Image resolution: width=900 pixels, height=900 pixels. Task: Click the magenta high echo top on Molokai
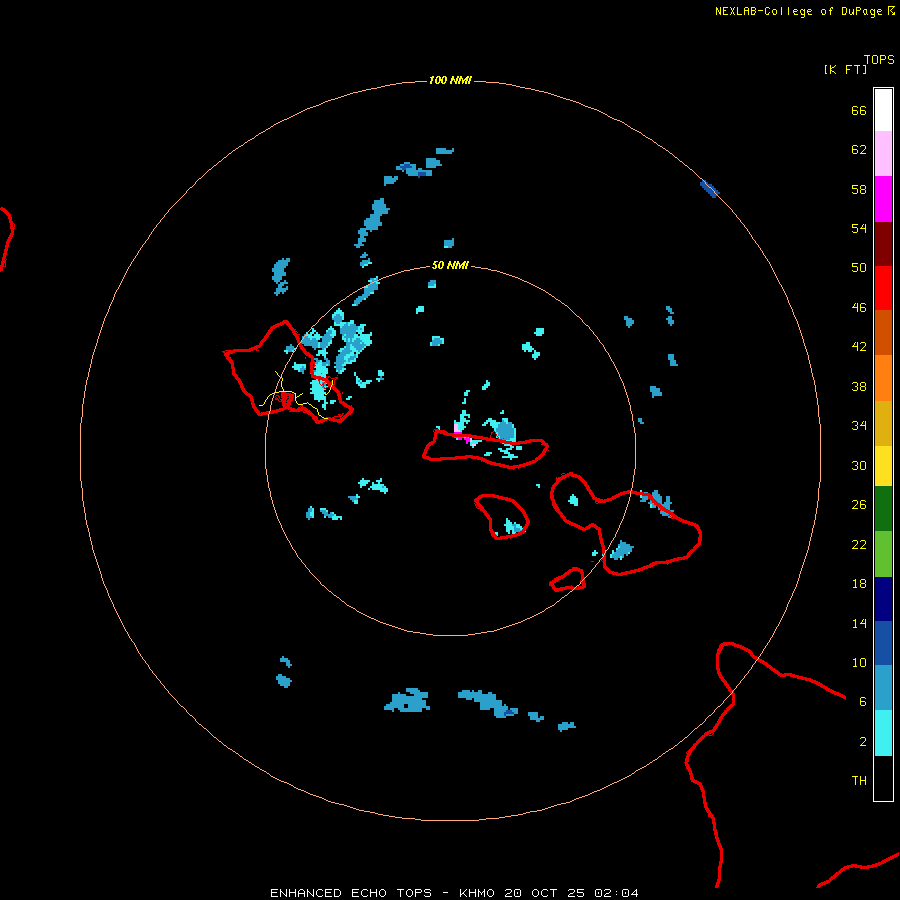(462, 435)
